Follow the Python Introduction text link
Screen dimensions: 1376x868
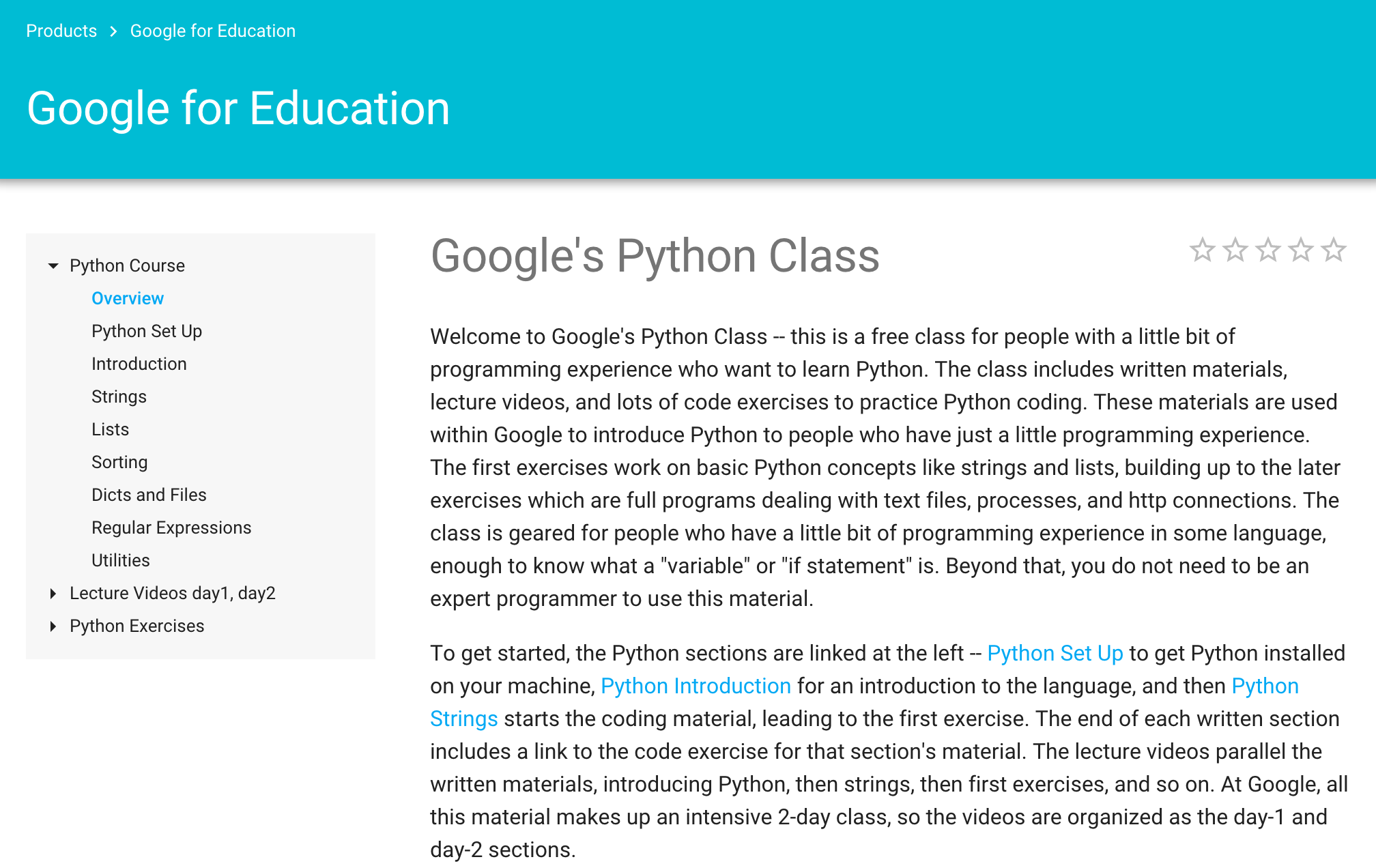[696, 686]
